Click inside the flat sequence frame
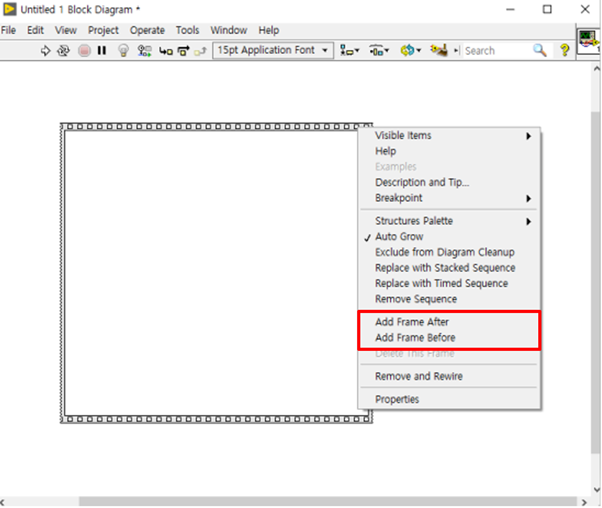This screenshot has height=508, width=602. point(210,273)
